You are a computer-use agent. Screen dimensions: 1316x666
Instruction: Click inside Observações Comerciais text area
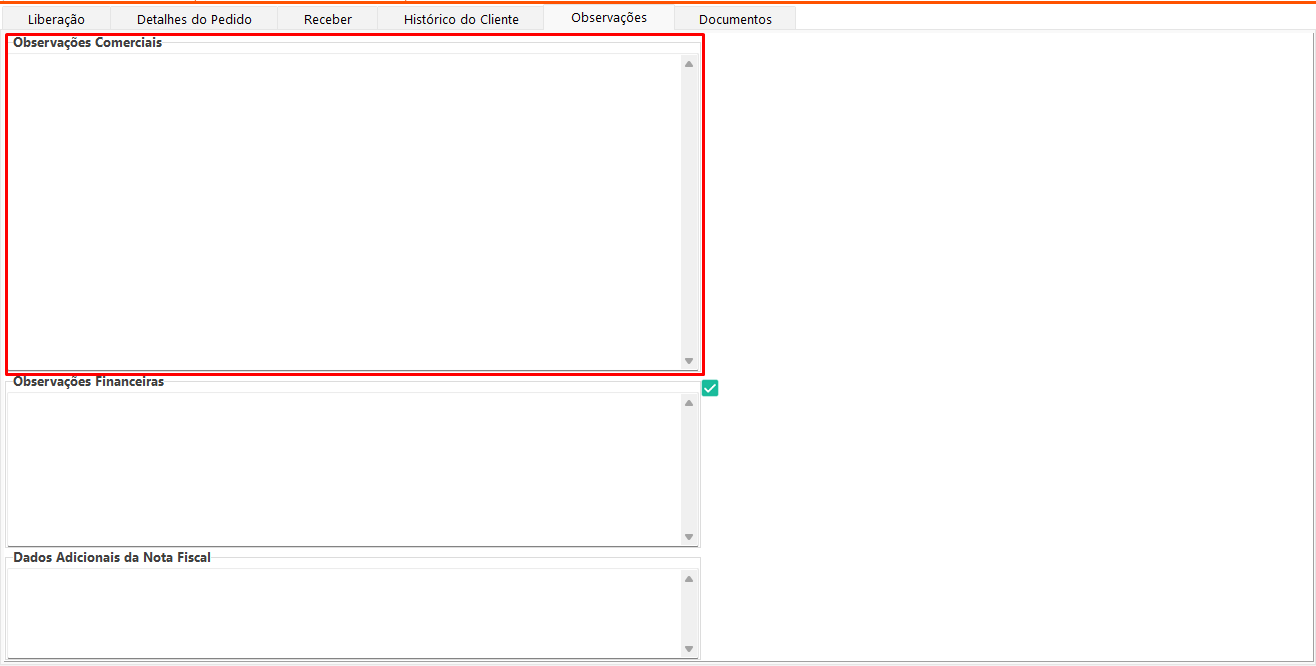[344, 211]
